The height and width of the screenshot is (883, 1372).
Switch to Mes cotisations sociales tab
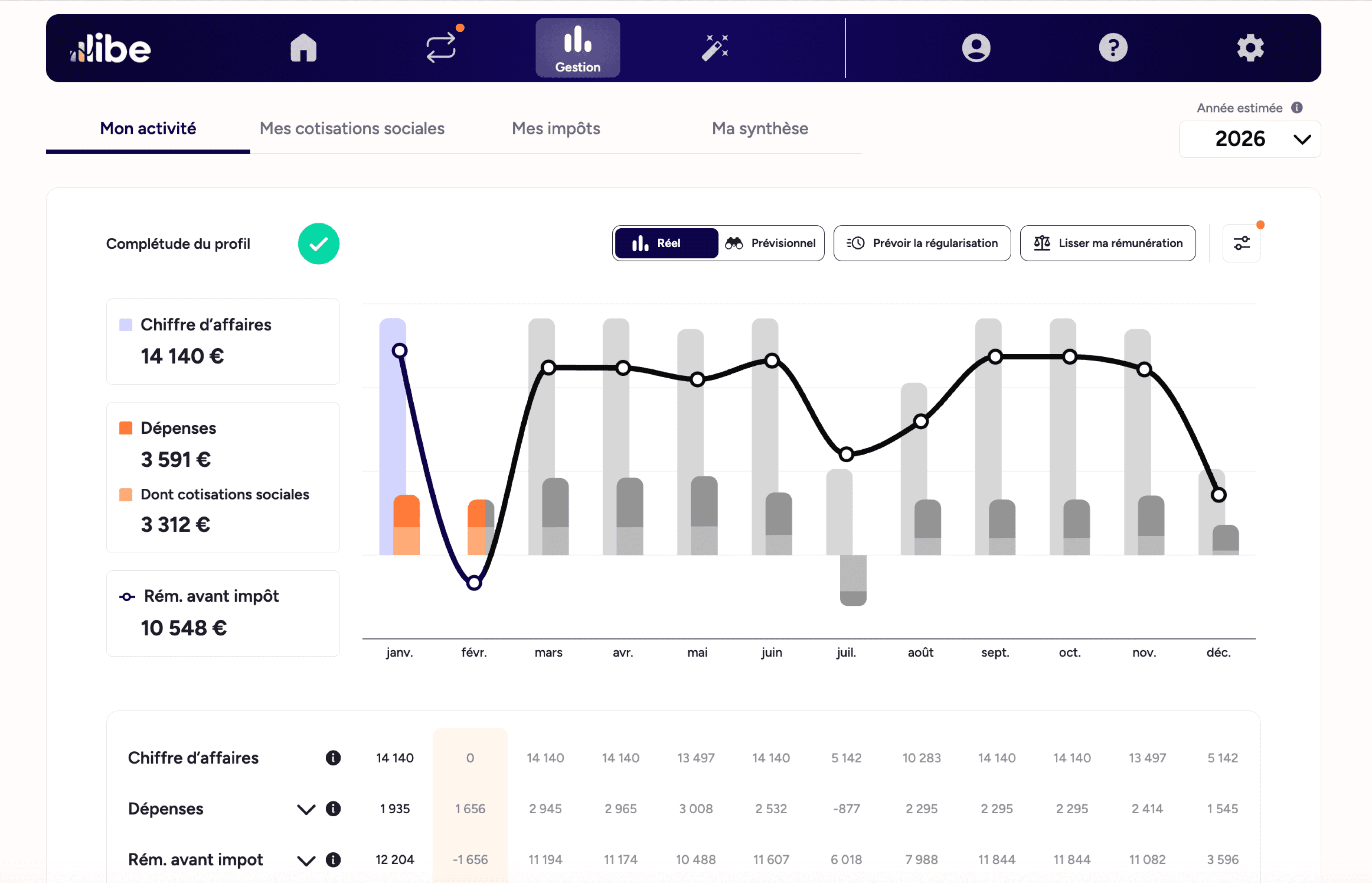tap(352, 128)
